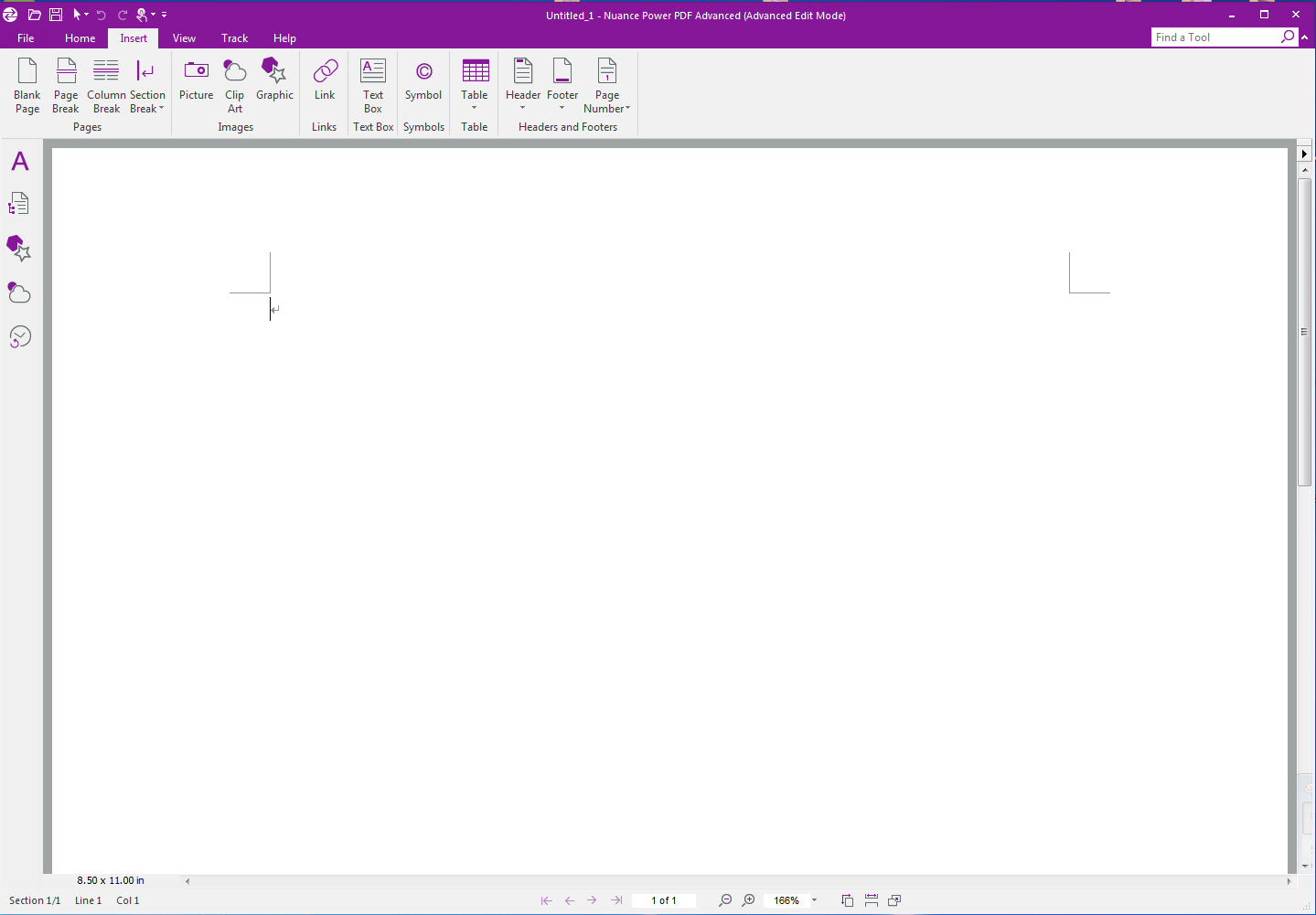Click the vertical scrollbar thumb
Screen dimensions: 1316x915
[x=1305, y=332]
